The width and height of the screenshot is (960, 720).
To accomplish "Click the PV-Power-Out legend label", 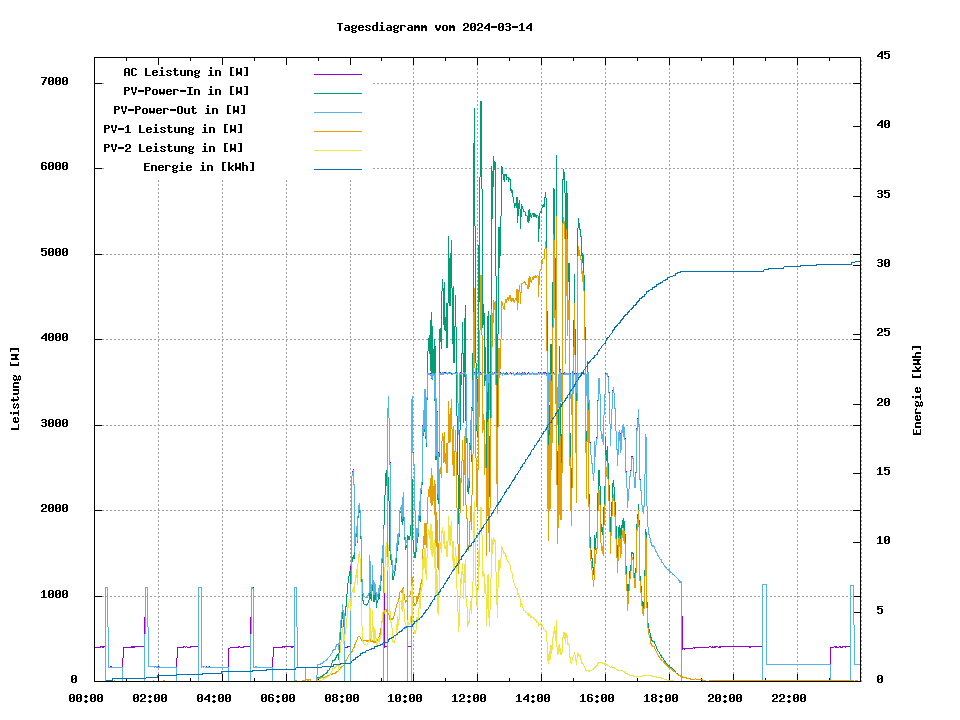I will click(179, 110).
